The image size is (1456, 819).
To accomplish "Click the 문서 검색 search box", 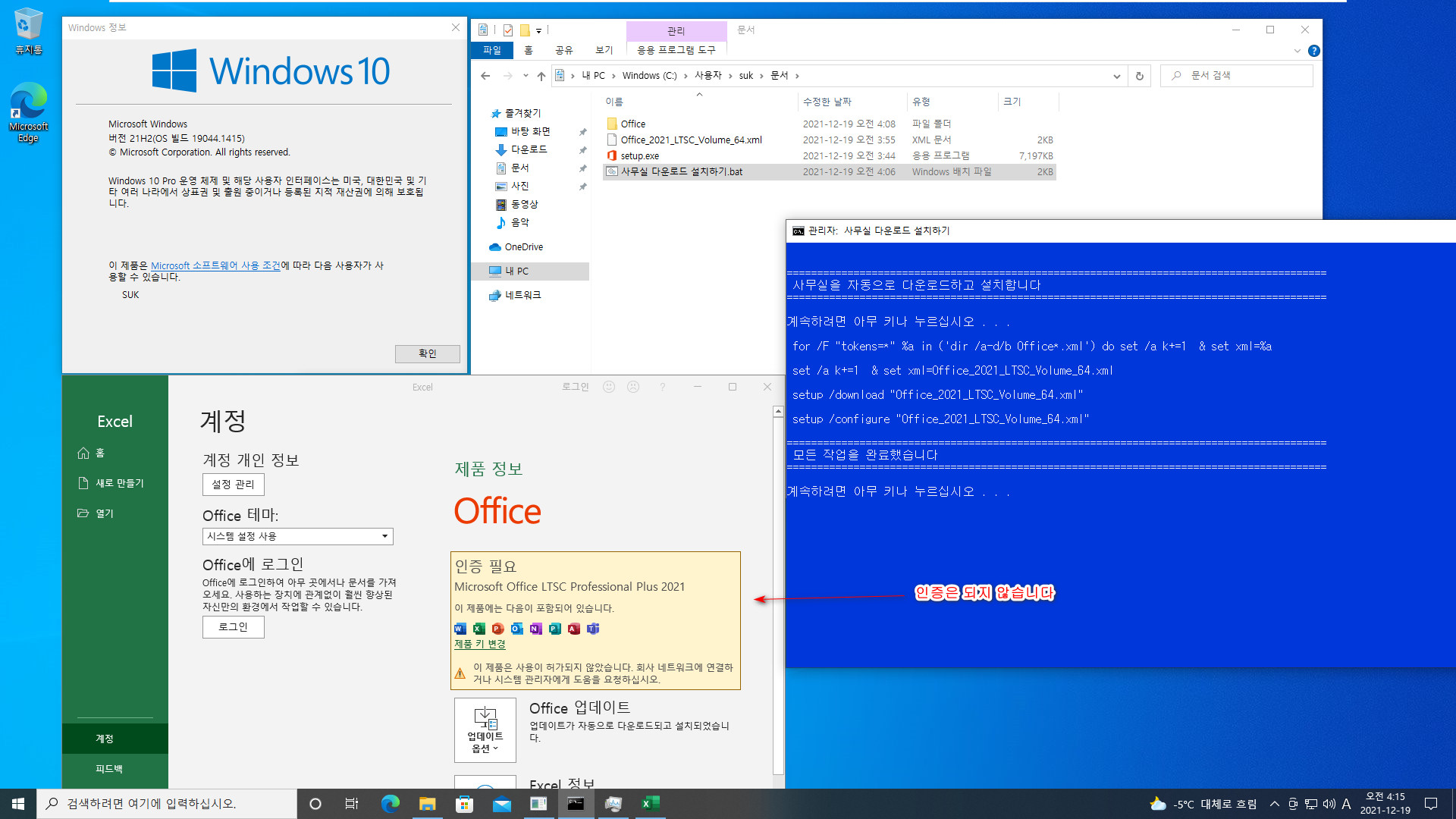I will 1236,76.
